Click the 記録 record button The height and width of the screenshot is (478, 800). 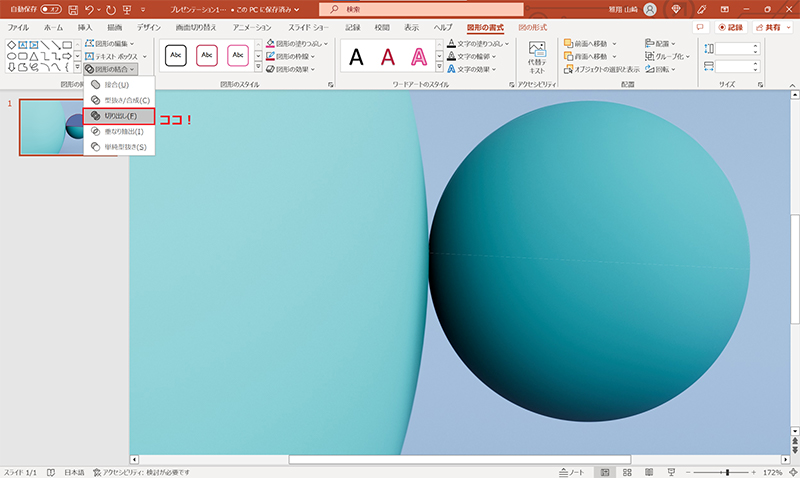pos(729,27)
